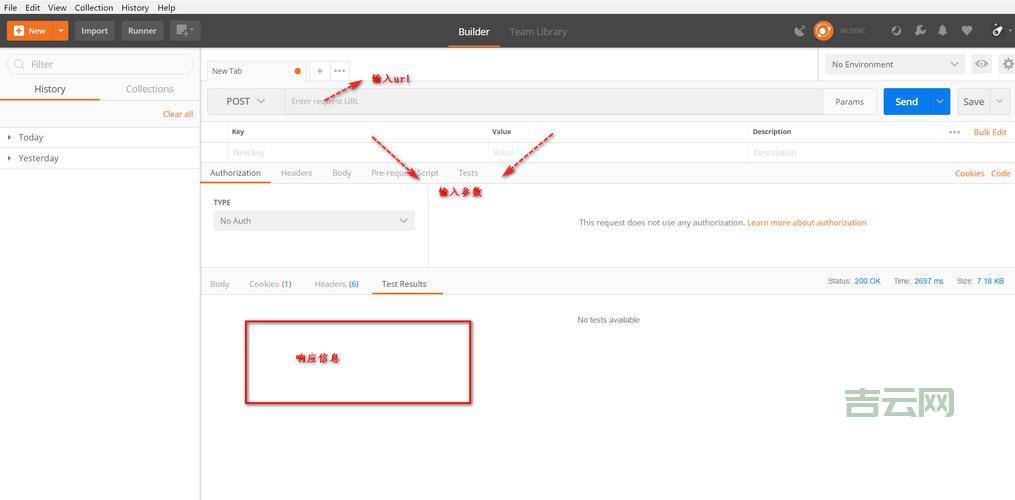Click the Enter request URL field
The image size is (1015, 500).
coord(550,101)
